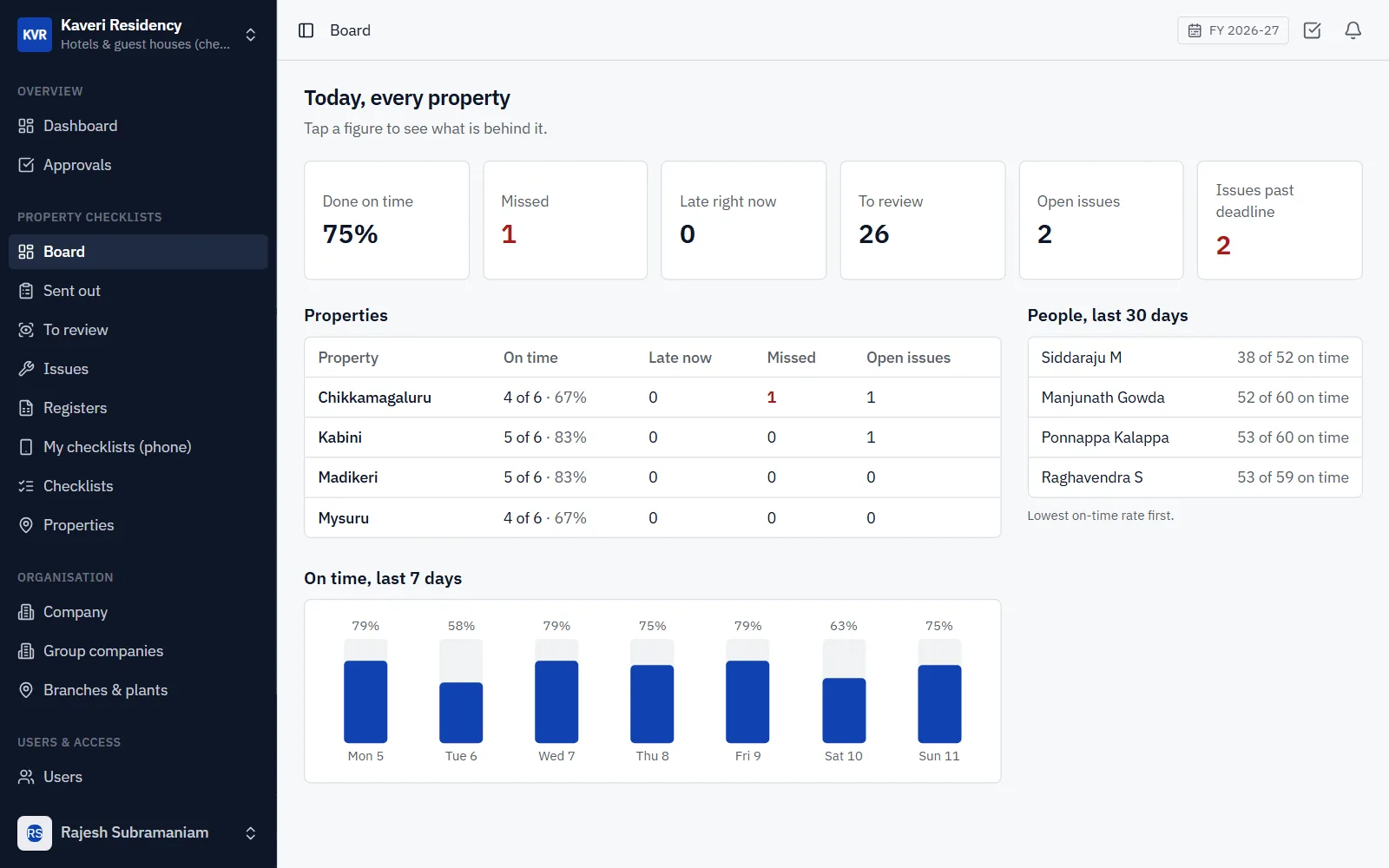The height and width of the screenshot is (868, 1389).
Task: Open Siddaraju M in People list
Action: pos(1195,358)
